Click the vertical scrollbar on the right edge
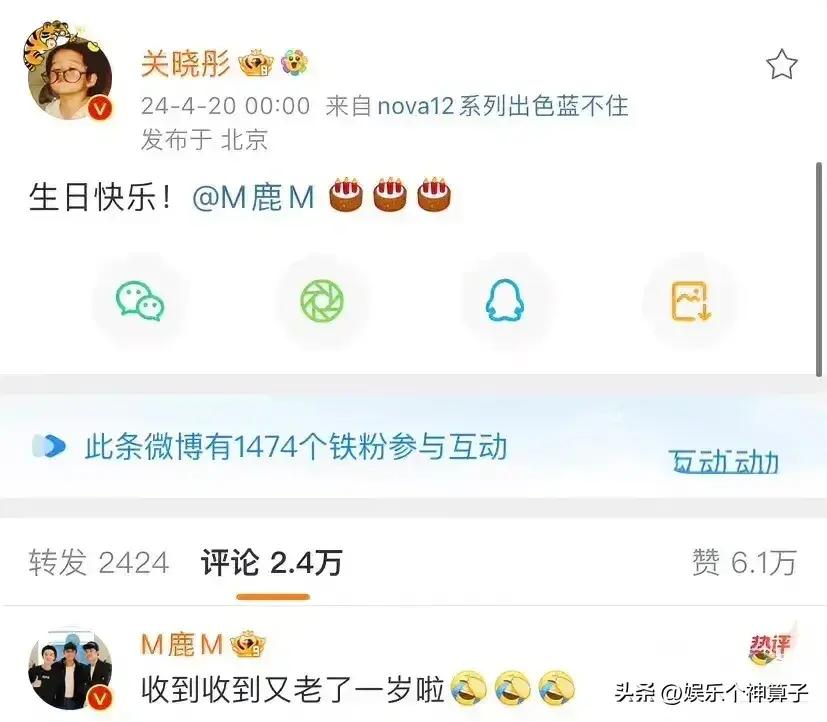 pyautogui.click(x=819, y=269)
